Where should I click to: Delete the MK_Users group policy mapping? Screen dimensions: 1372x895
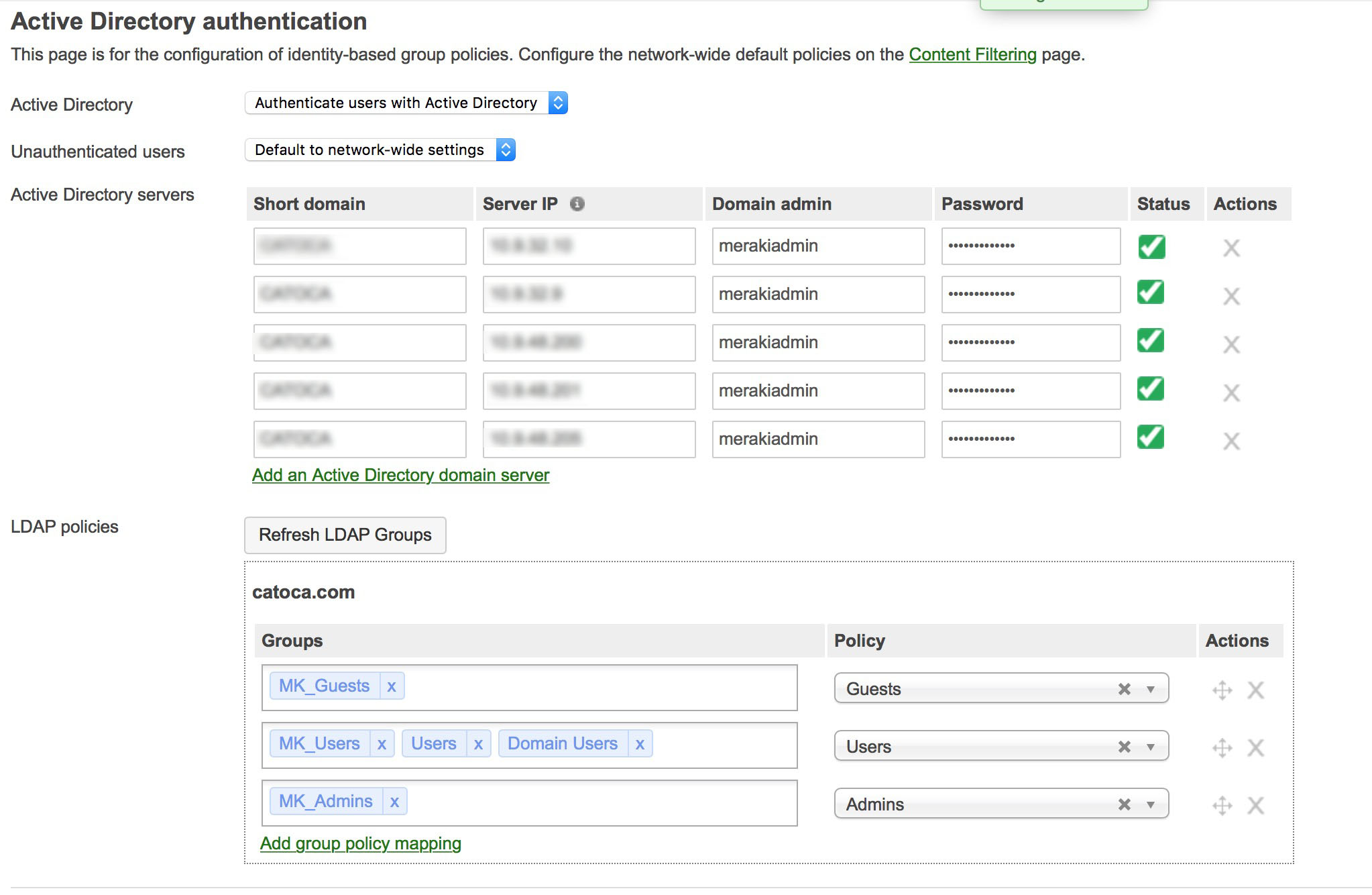click(1255, 747)
